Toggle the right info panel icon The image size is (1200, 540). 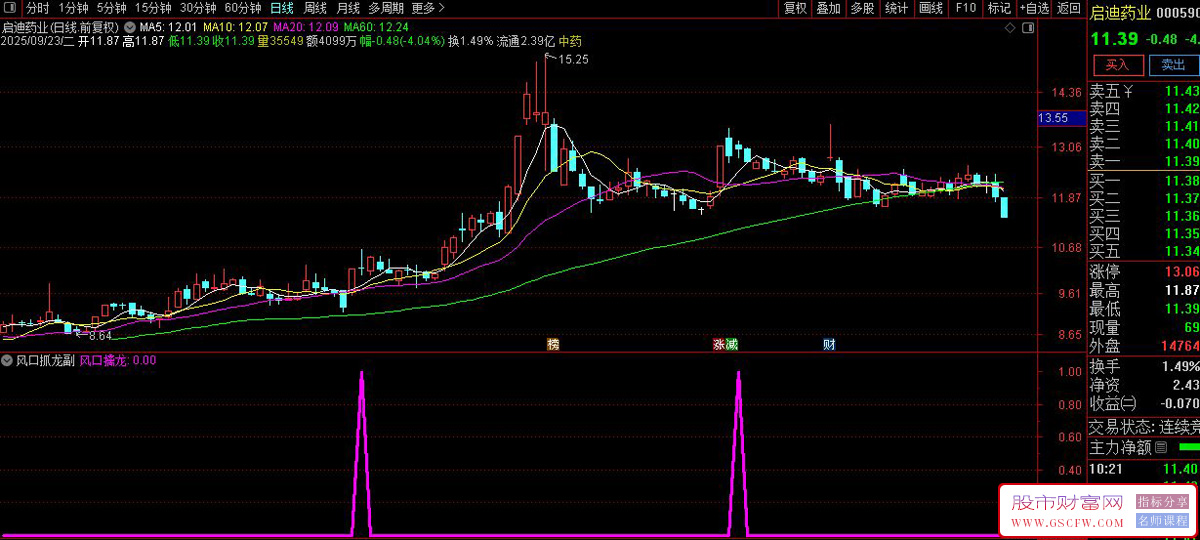tap(1030, 30)
